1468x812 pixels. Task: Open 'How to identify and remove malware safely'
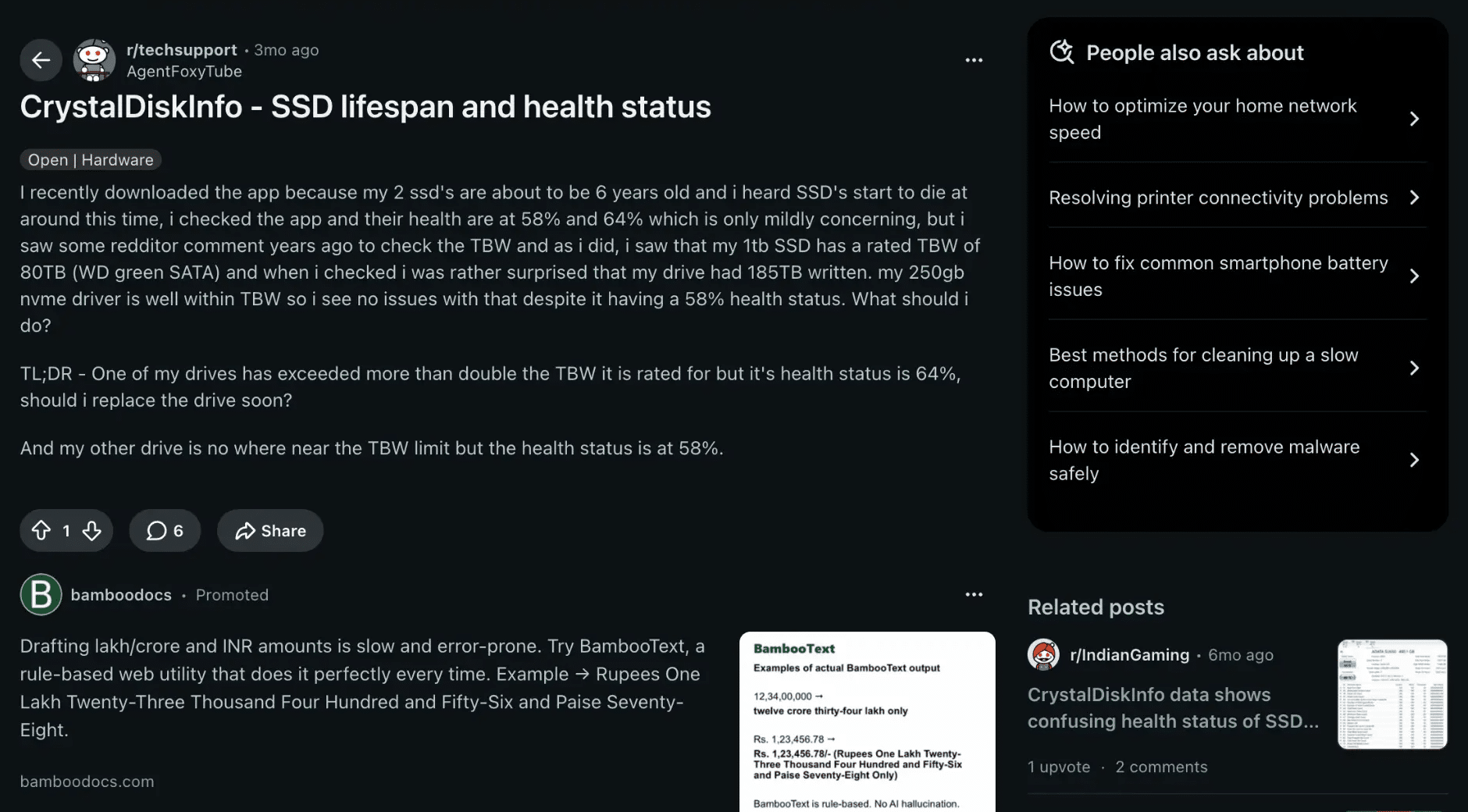point(1238,460)
